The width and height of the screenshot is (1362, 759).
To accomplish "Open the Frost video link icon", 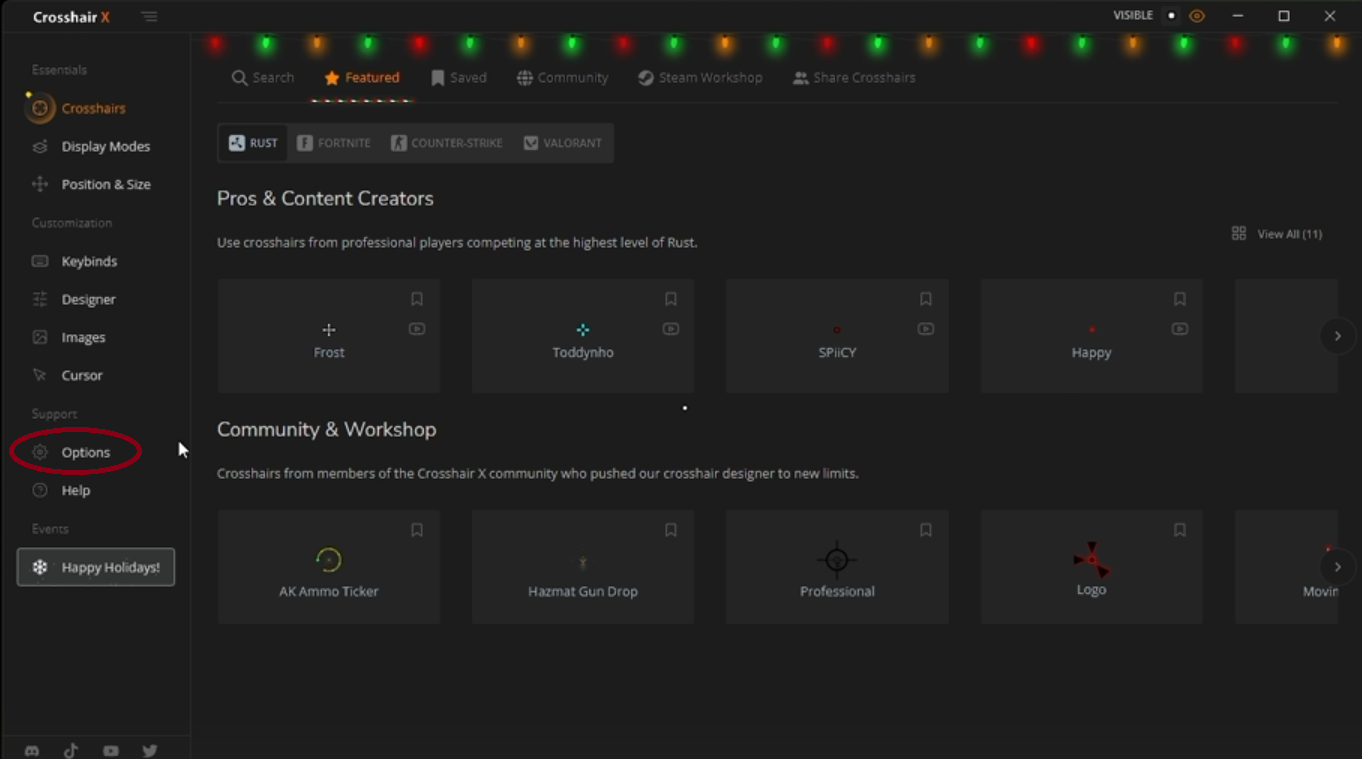I will tap(417, 329).
